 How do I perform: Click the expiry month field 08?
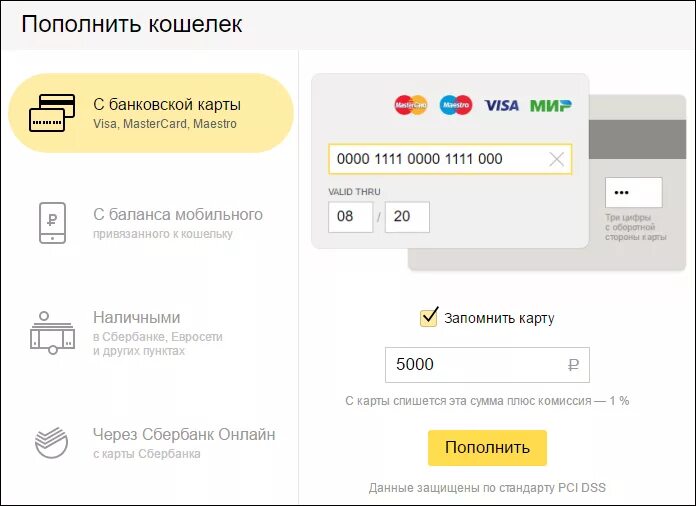(350, 217)
